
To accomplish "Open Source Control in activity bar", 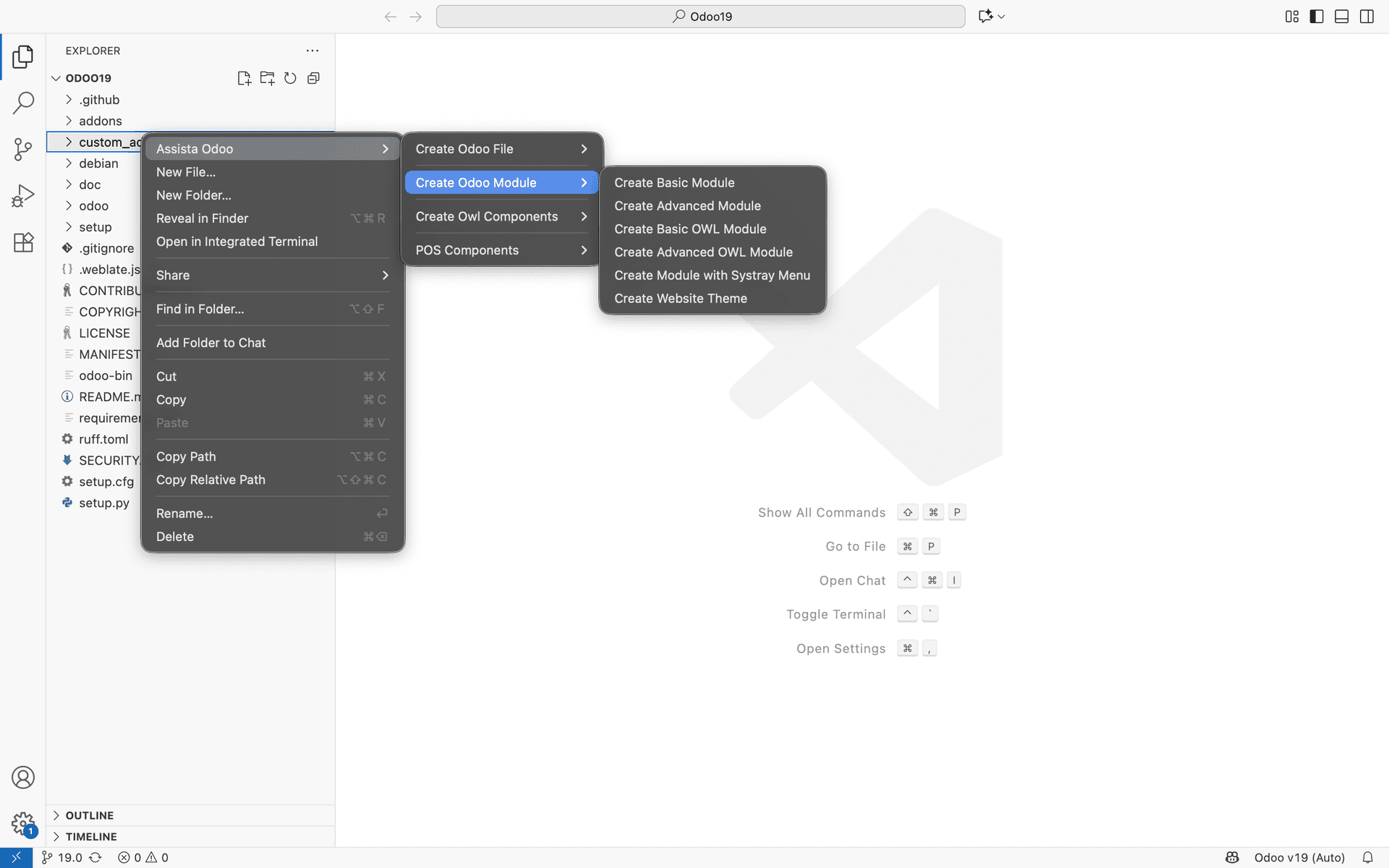I will point(23,150).
